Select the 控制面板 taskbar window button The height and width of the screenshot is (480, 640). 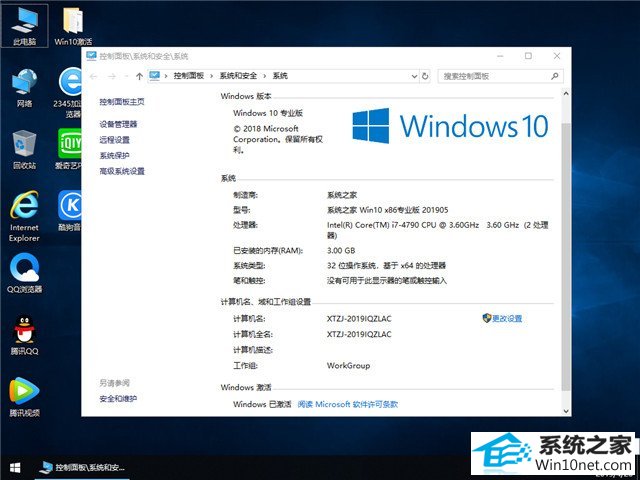[82, 468]
